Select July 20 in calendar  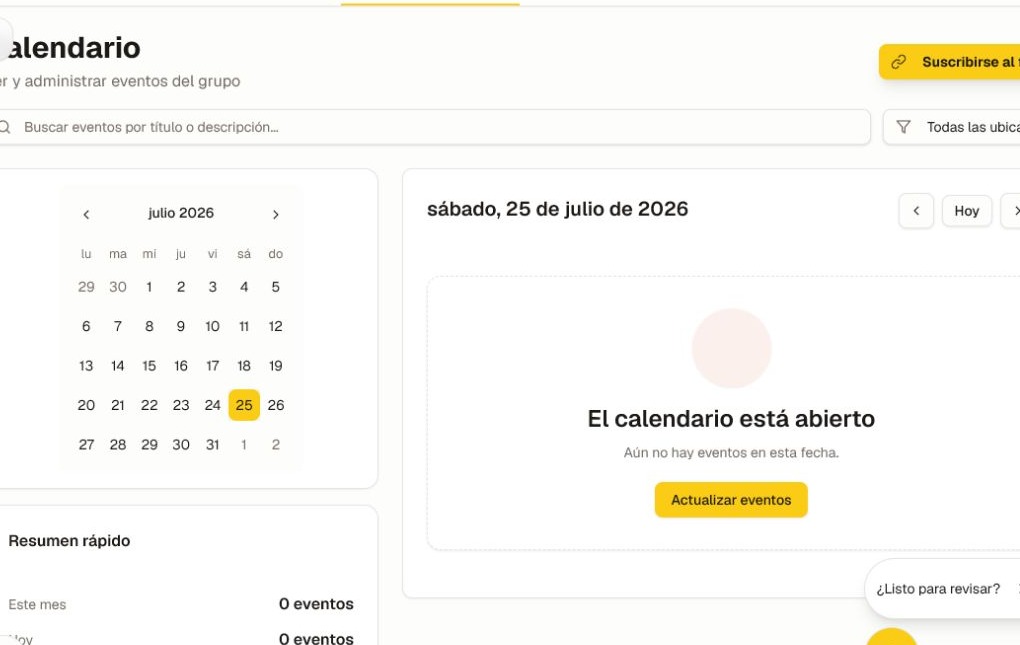[86, 405]
